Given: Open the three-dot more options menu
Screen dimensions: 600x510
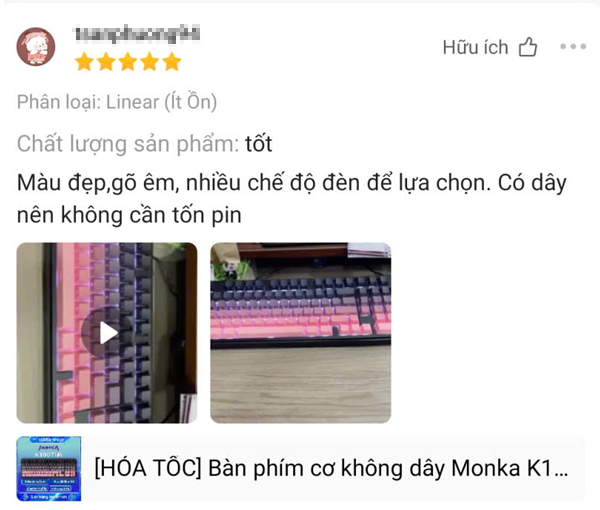Looking at the screenshot, I should click(573, 47).
